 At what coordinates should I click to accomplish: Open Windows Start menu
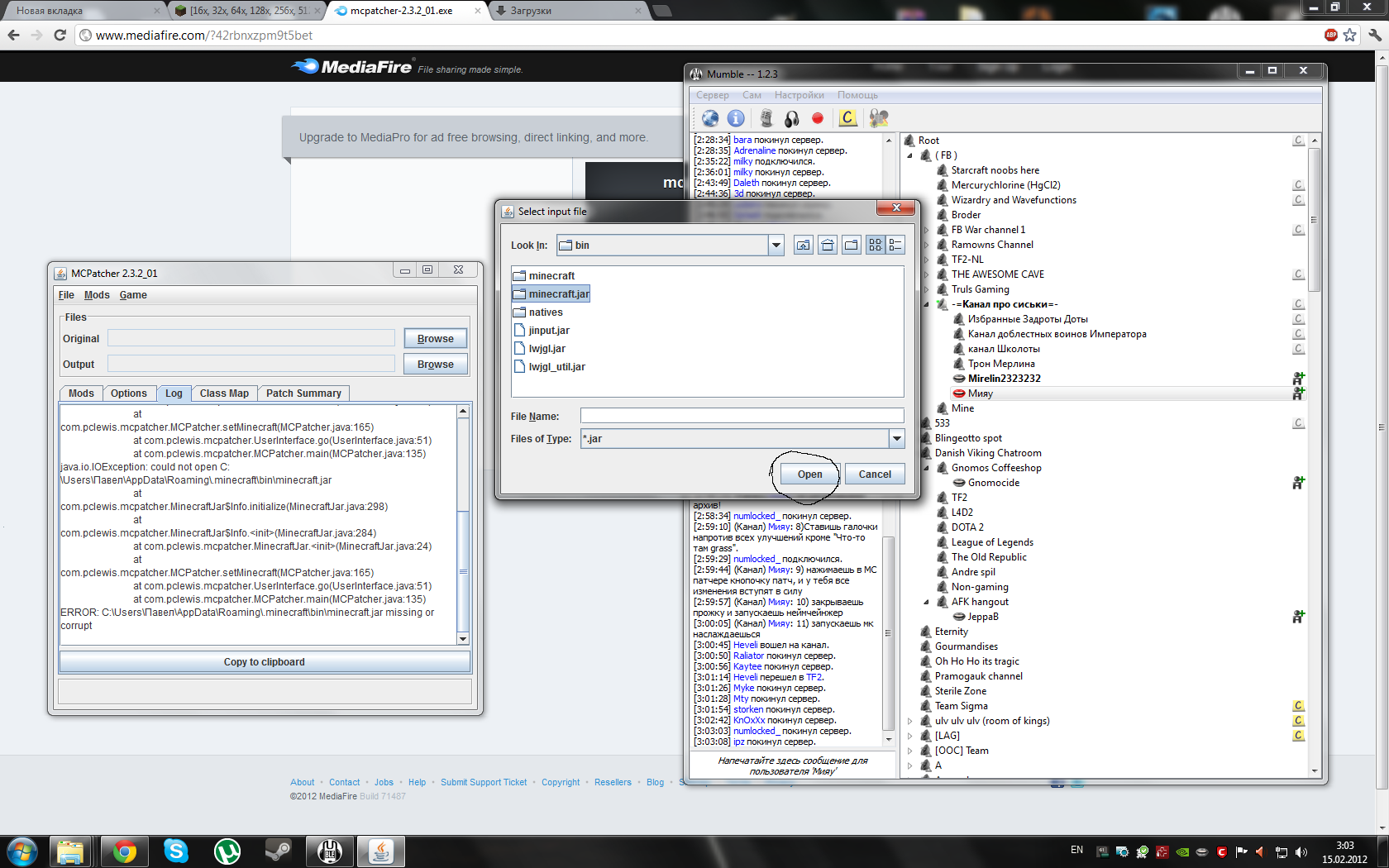coord(22,851)
